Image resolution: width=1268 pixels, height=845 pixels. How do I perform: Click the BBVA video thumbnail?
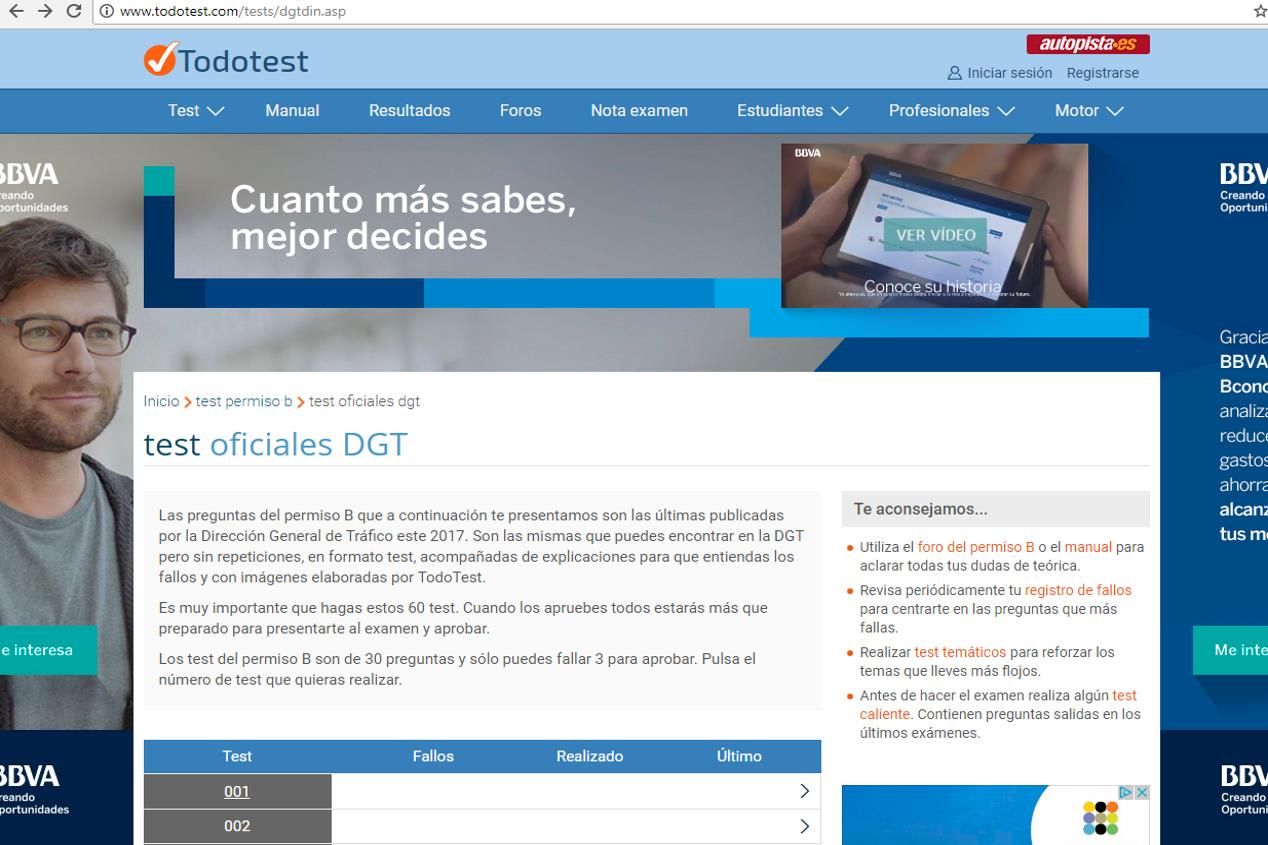(935, 225)
